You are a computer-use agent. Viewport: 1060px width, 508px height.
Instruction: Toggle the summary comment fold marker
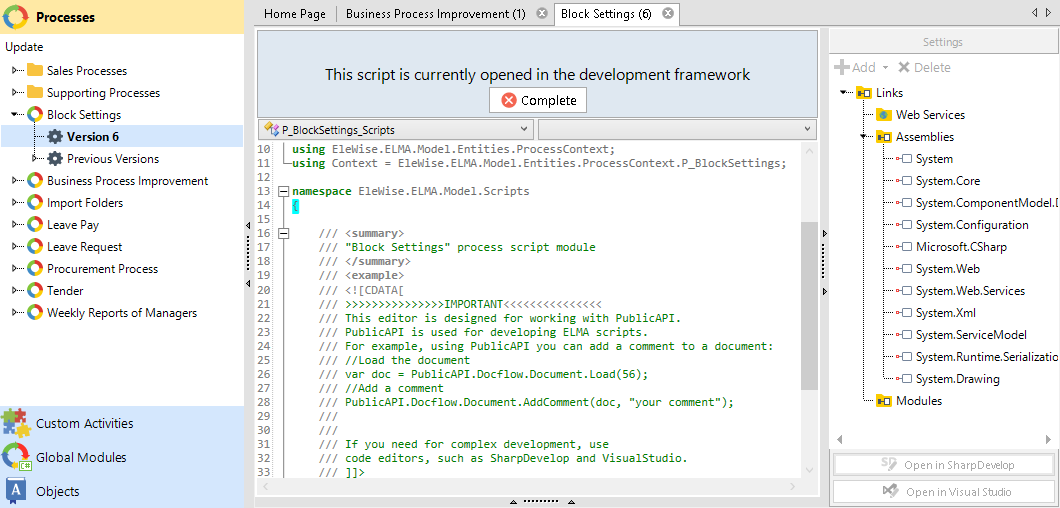coord(283,233)
